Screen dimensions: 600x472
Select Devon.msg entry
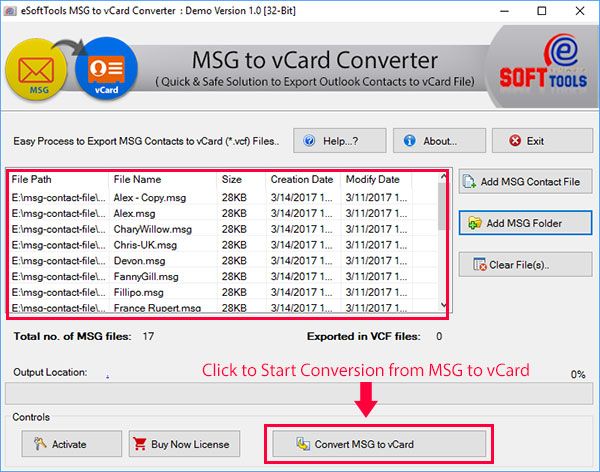(x=223, y=261)
